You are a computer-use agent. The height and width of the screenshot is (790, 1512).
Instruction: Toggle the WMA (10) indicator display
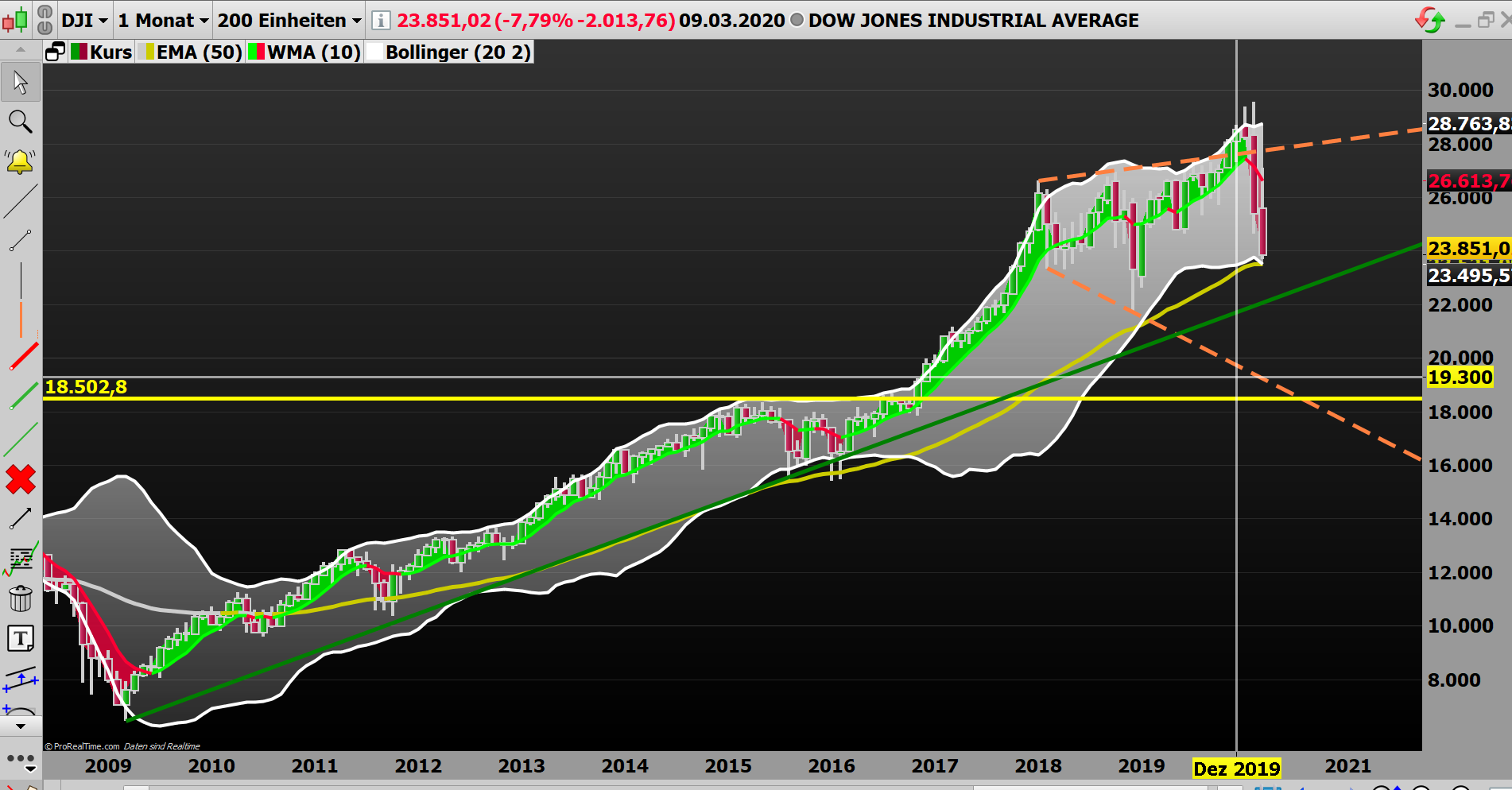[x=304, y=52]
